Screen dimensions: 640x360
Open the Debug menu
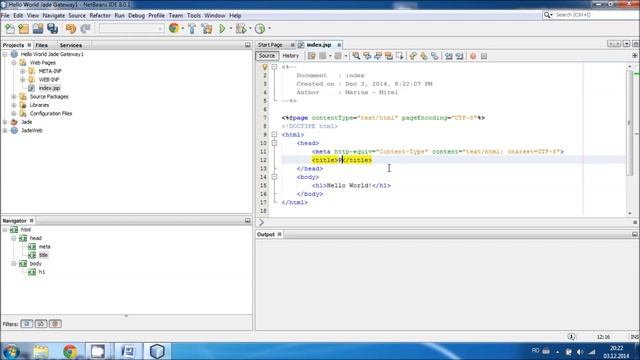coord(136,16)
